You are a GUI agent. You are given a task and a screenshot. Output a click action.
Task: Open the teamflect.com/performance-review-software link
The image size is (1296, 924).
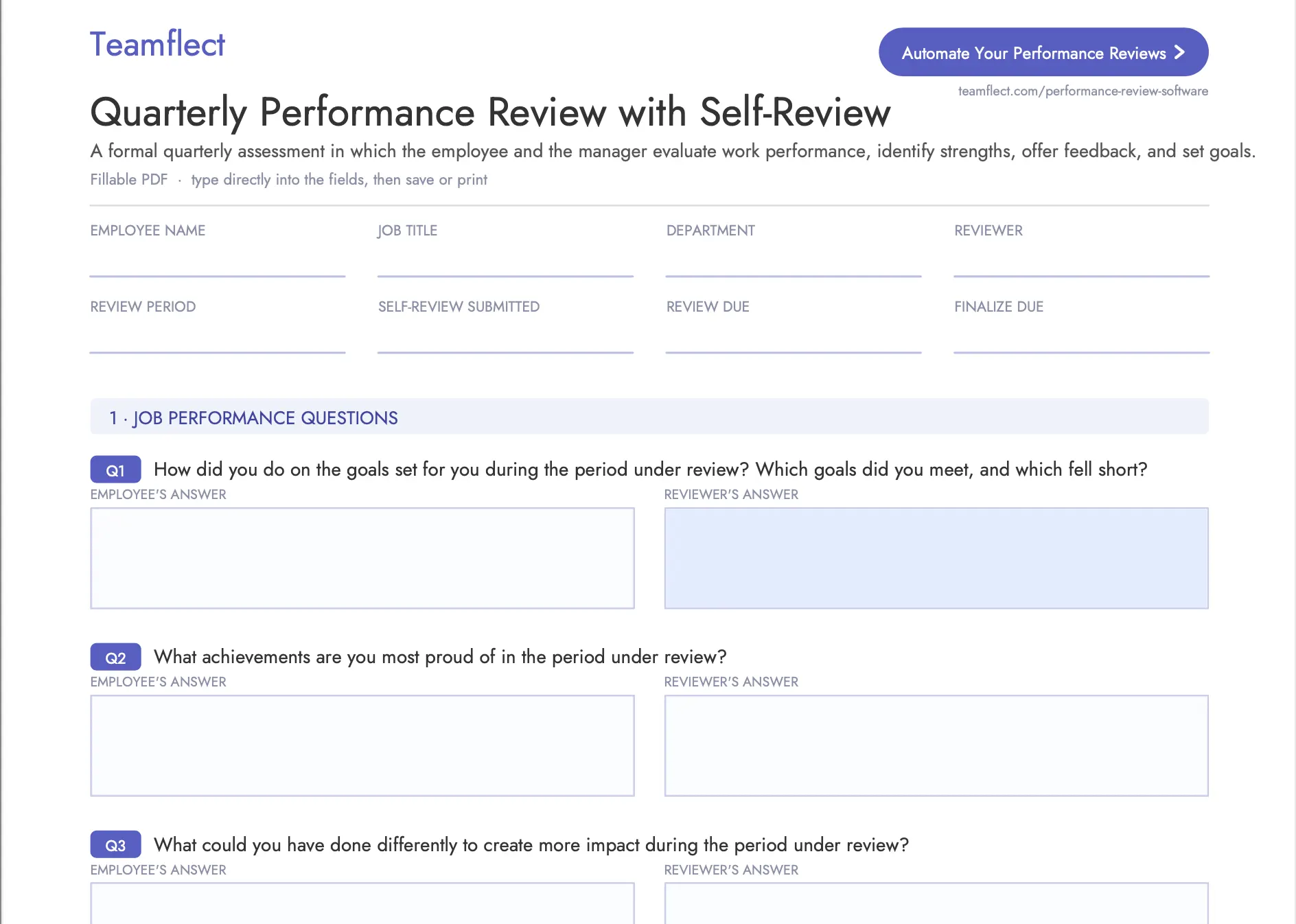point(1083,91)
